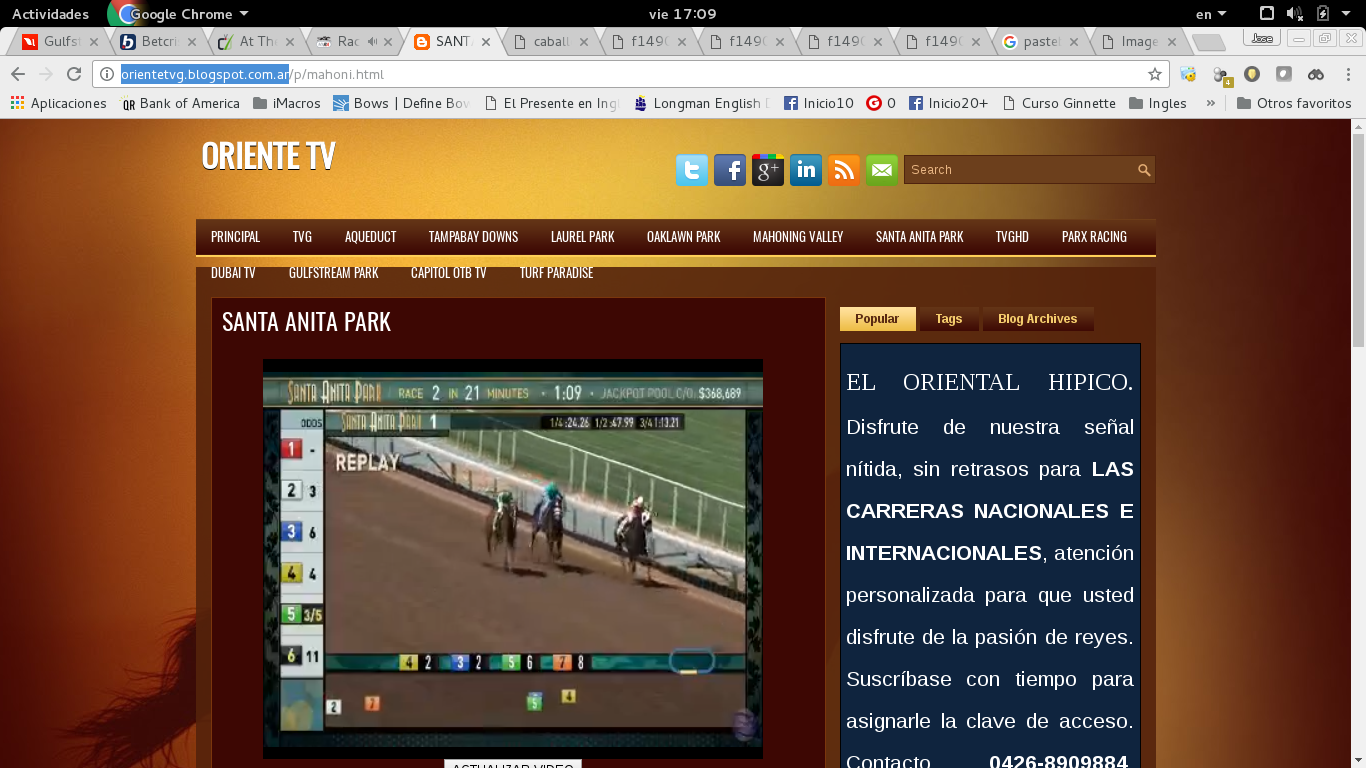Click the Santa Anita race video player
The height and width of the screenshot is (768, 1366).
(x=513, y=559)
